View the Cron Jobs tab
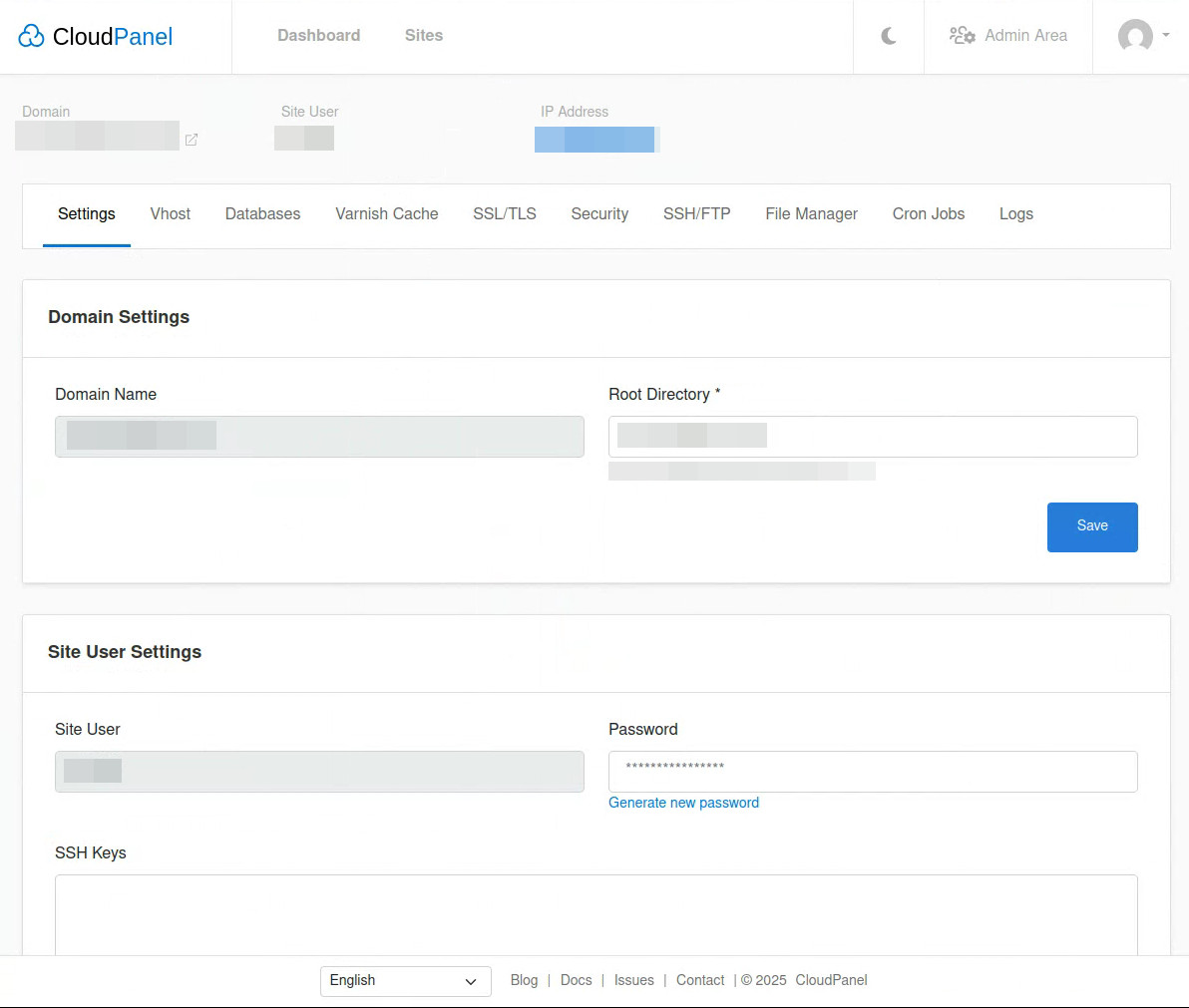The width and height of the screenshot is (1189, 1008). [x=928, y=213]
